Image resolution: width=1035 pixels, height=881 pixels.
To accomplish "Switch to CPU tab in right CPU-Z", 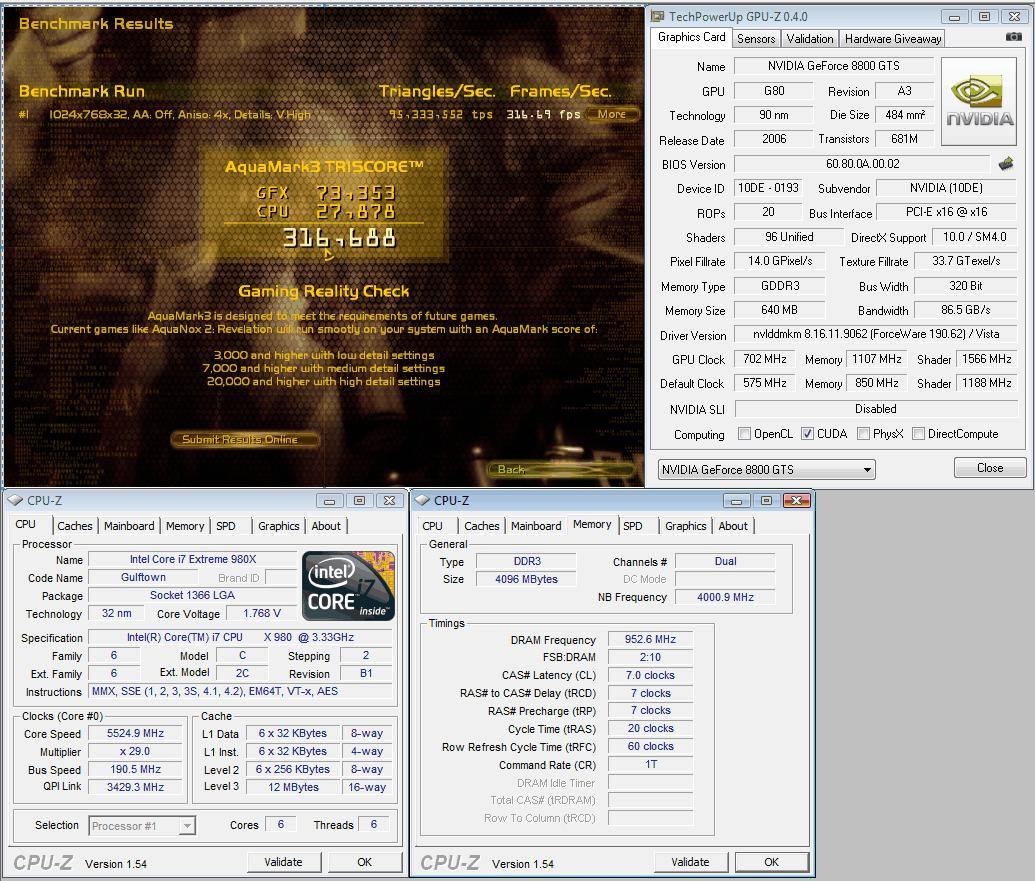I will click(x=432, y=526).
